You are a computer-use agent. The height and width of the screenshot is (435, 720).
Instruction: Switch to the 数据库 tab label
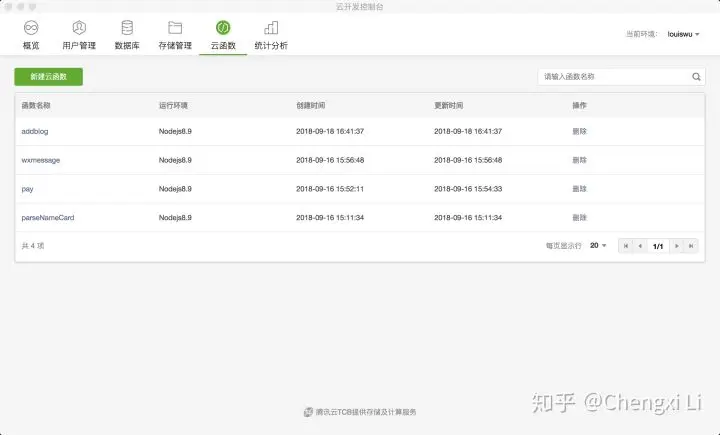click(x=127, y=45)
